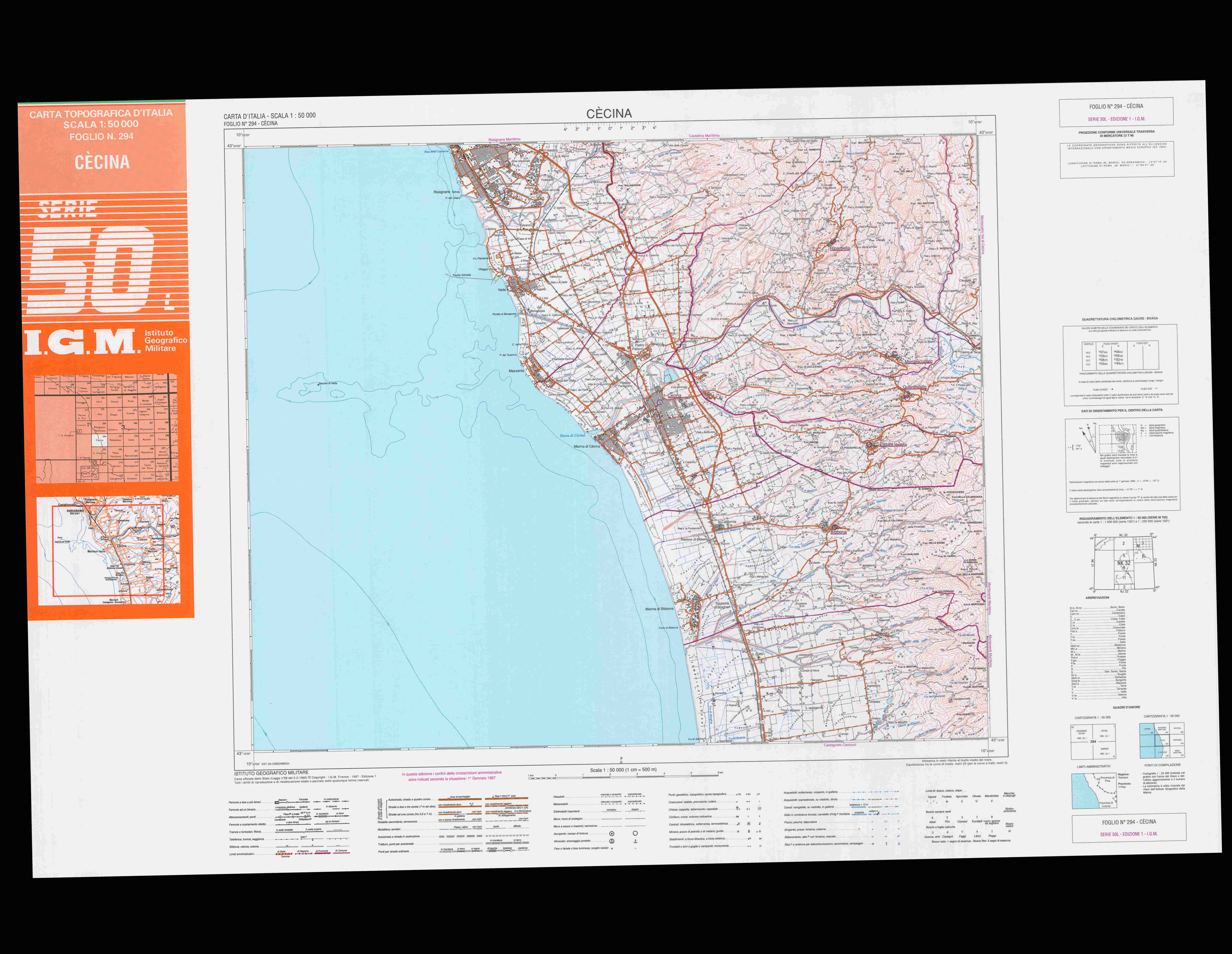Click the Marina di Cècina coastal label
1232x954 pixels.
click(x=587, y=447)
